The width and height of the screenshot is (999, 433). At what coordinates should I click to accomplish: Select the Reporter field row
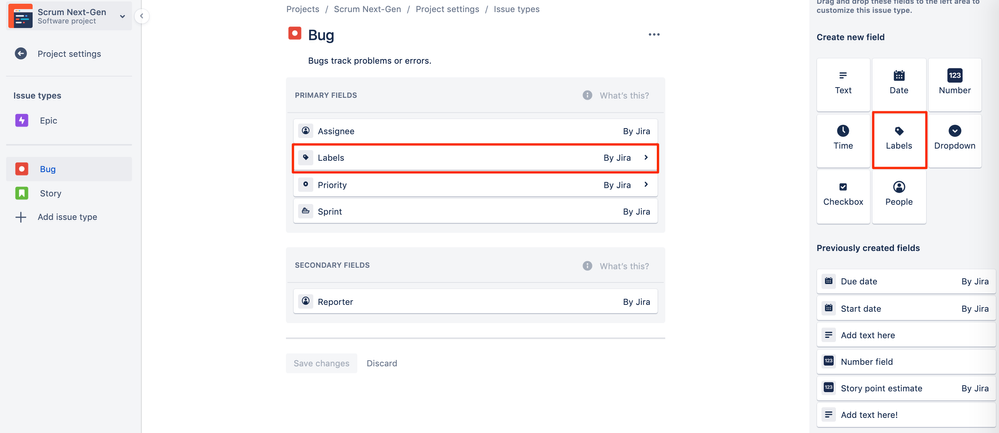(475, 301)
